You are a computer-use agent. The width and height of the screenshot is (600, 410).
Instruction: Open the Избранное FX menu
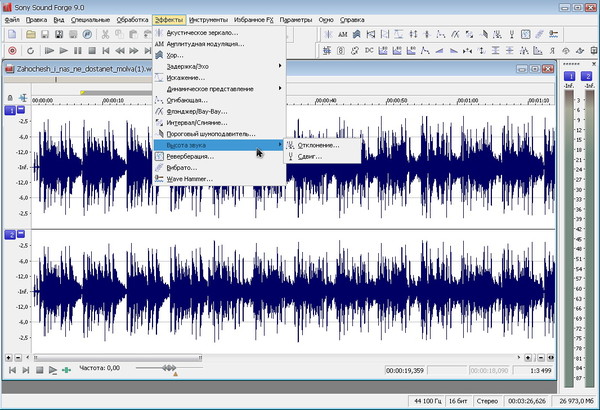tap(254, 20)
